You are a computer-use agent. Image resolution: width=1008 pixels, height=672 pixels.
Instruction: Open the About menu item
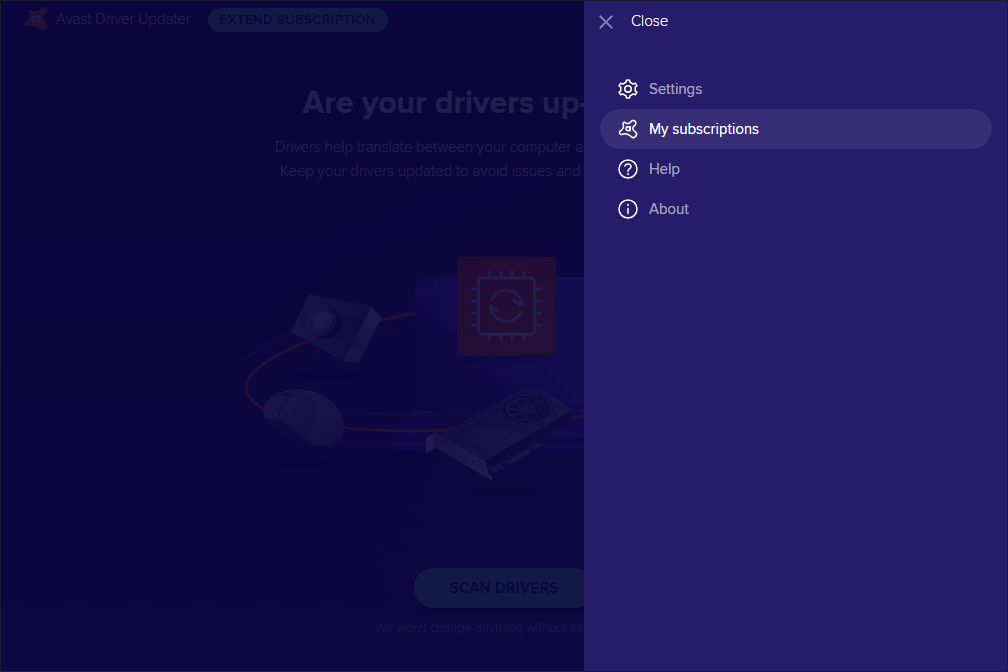coord(668,209)
